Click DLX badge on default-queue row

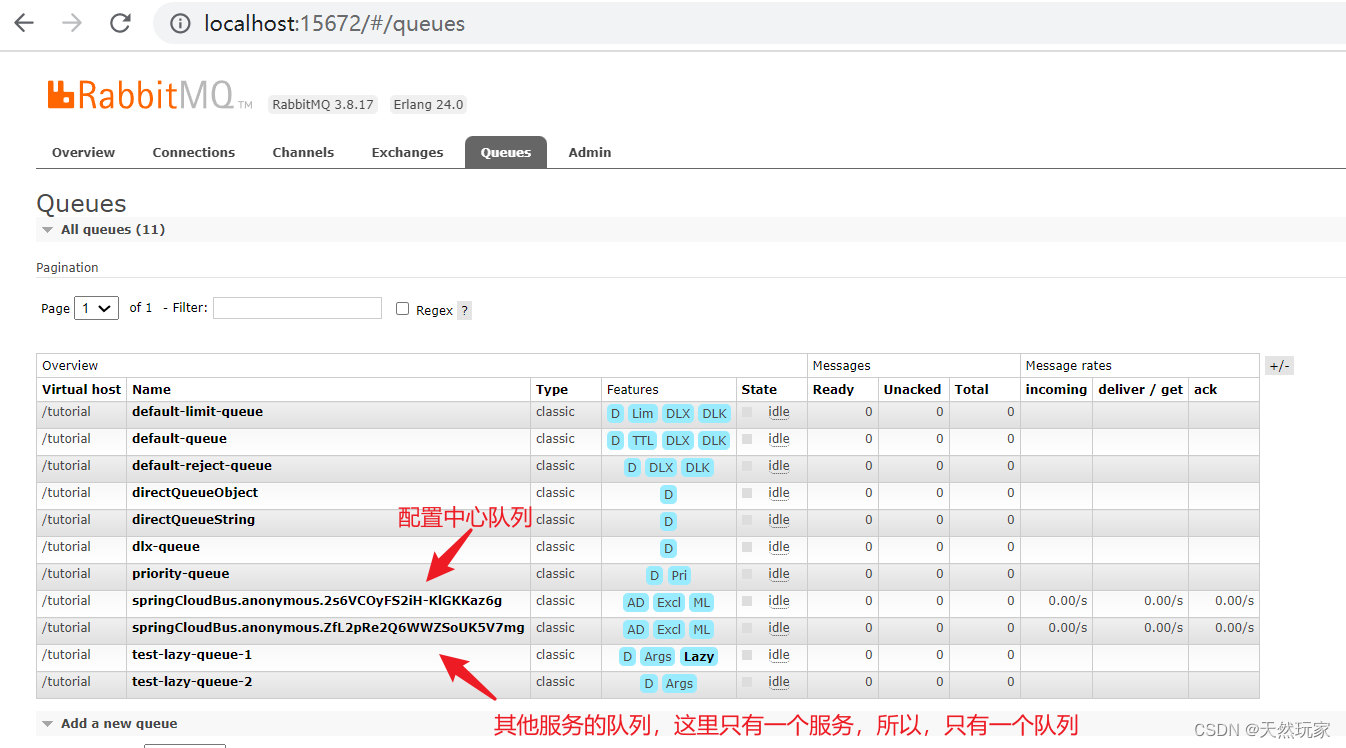tap(678, 440)
